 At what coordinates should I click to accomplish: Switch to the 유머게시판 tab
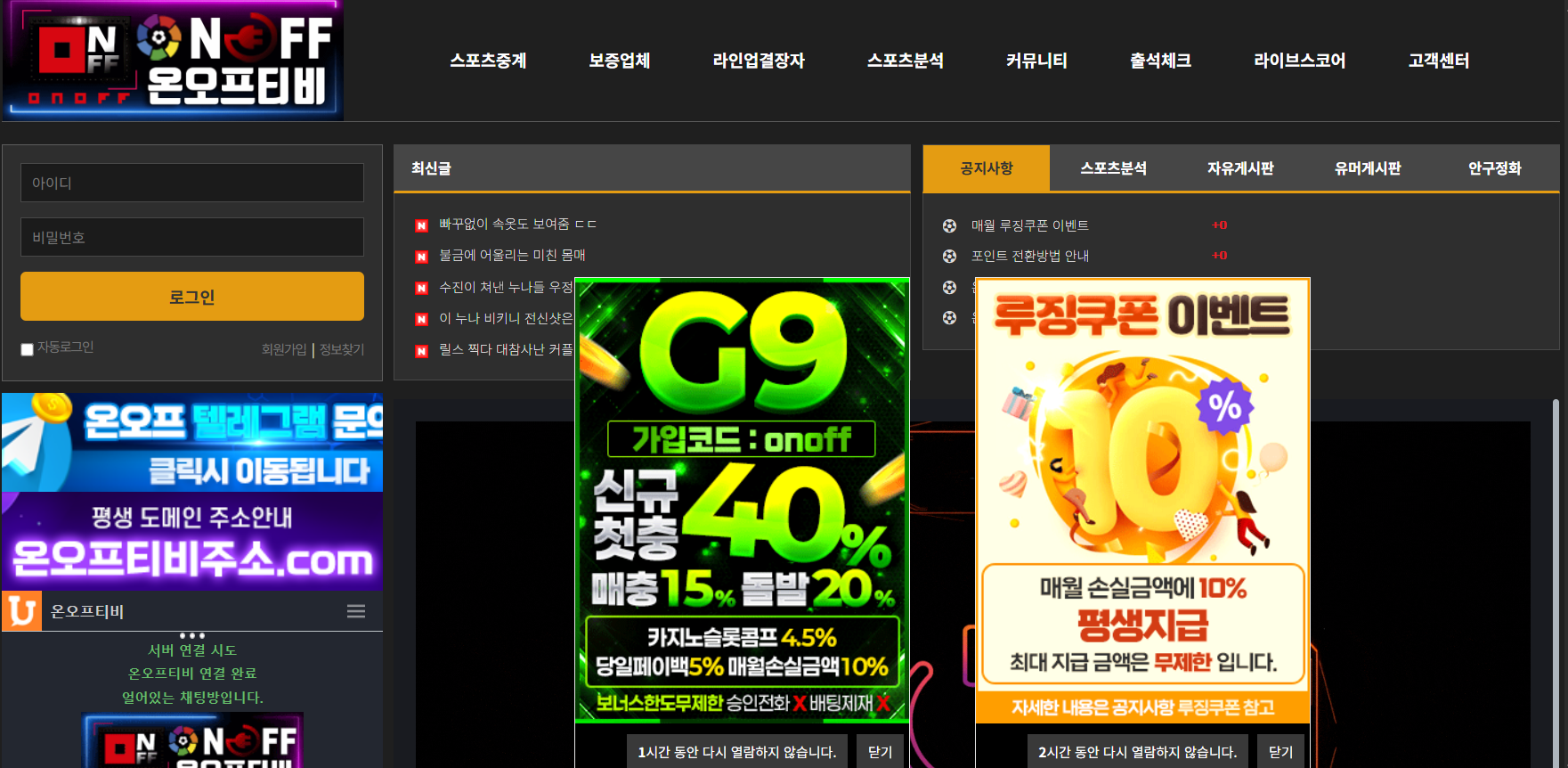click(x=1368, y=168)
